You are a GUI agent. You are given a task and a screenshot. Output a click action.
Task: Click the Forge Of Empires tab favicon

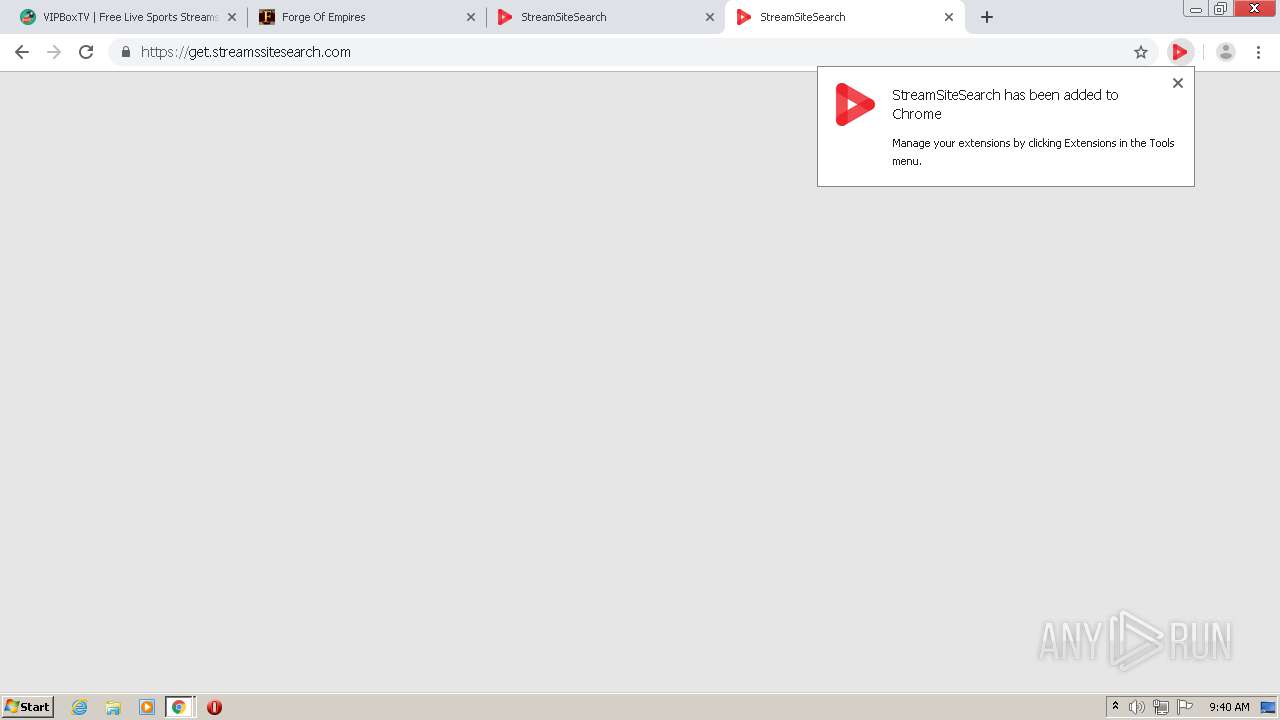point(267,17)
